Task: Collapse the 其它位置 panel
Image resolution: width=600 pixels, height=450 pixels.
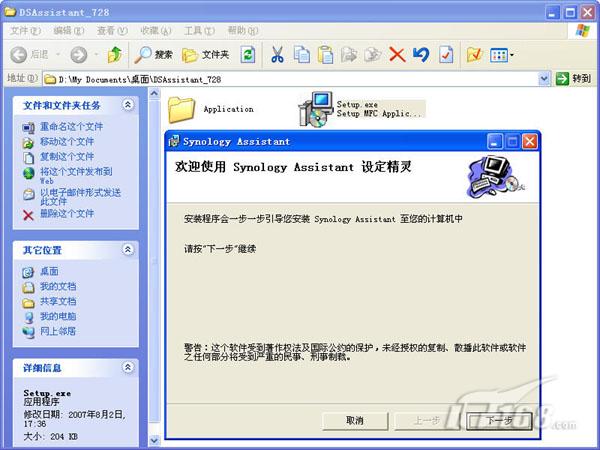Action: click(x=128, y=249)
